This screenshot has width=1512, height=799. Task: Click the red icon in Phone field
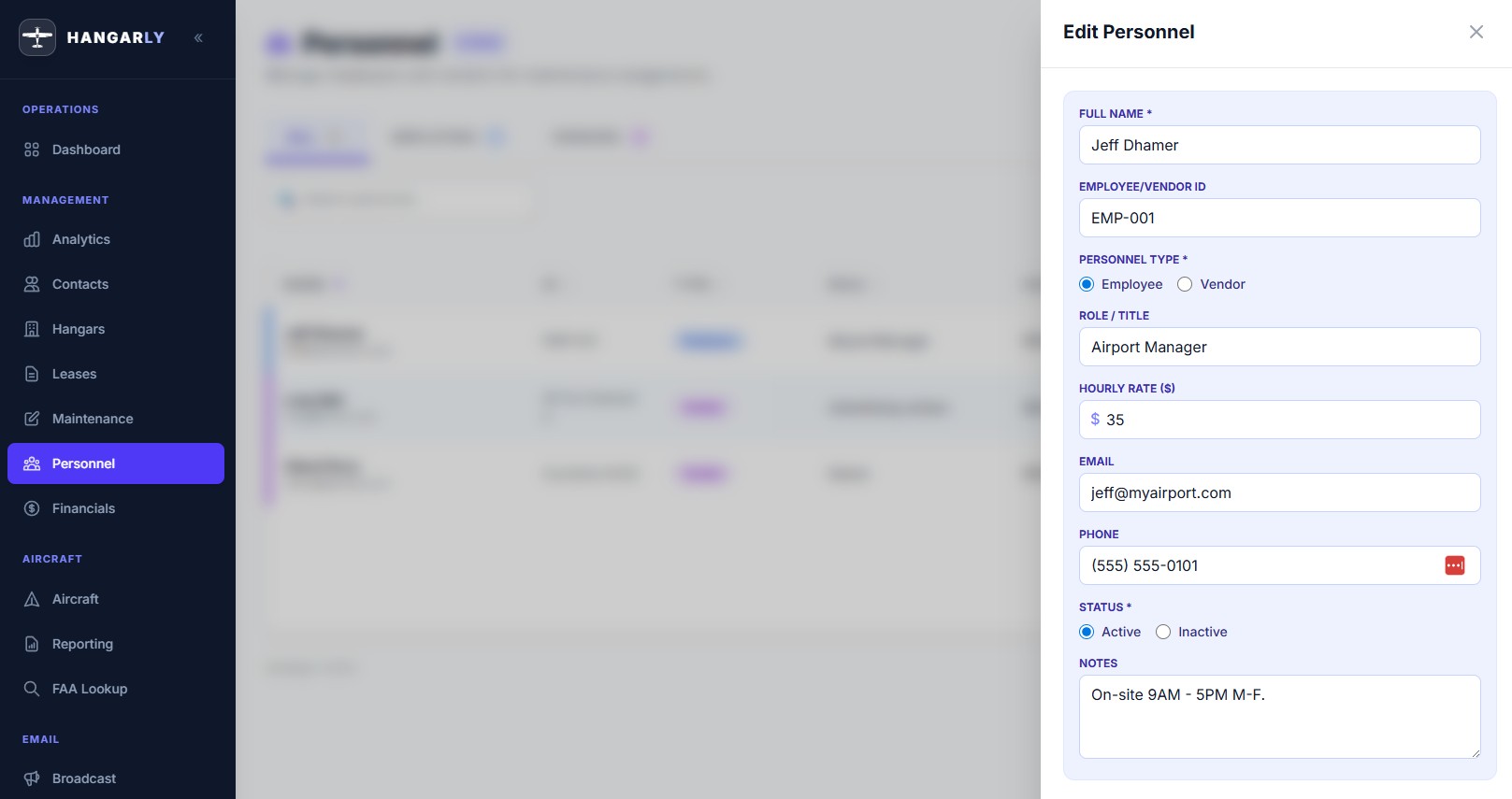click(1455, 565)
